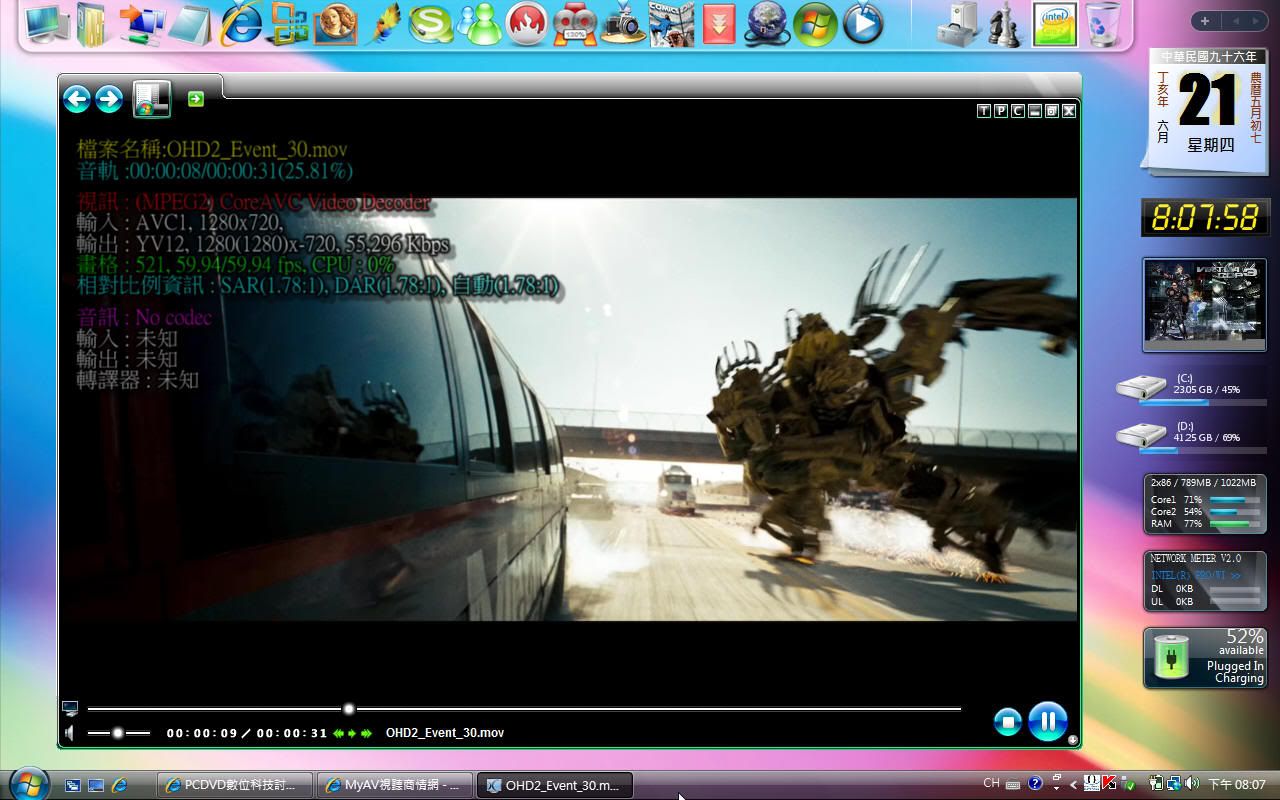Click the green skip arrows beside the time
This screenshot has width=1280, height=800.
352,733
